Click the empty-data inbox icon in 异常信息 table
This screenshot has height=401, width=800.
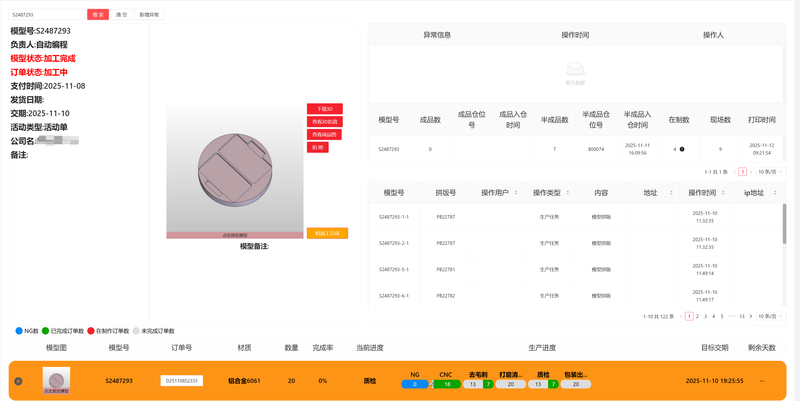[575, 69]
